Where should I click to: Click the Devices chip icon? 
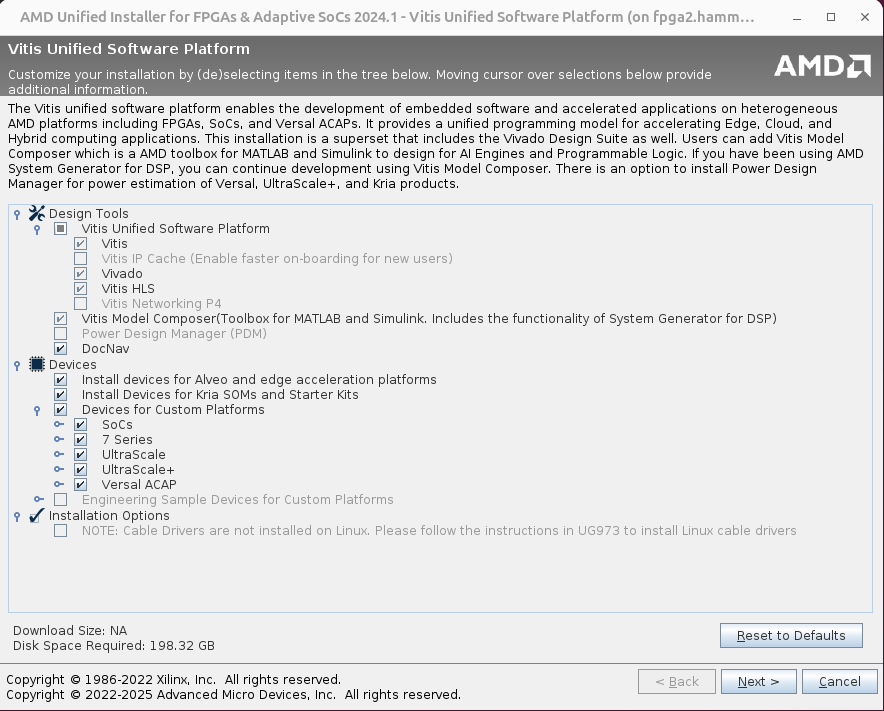pyautogui.click(x=37, y=364)
